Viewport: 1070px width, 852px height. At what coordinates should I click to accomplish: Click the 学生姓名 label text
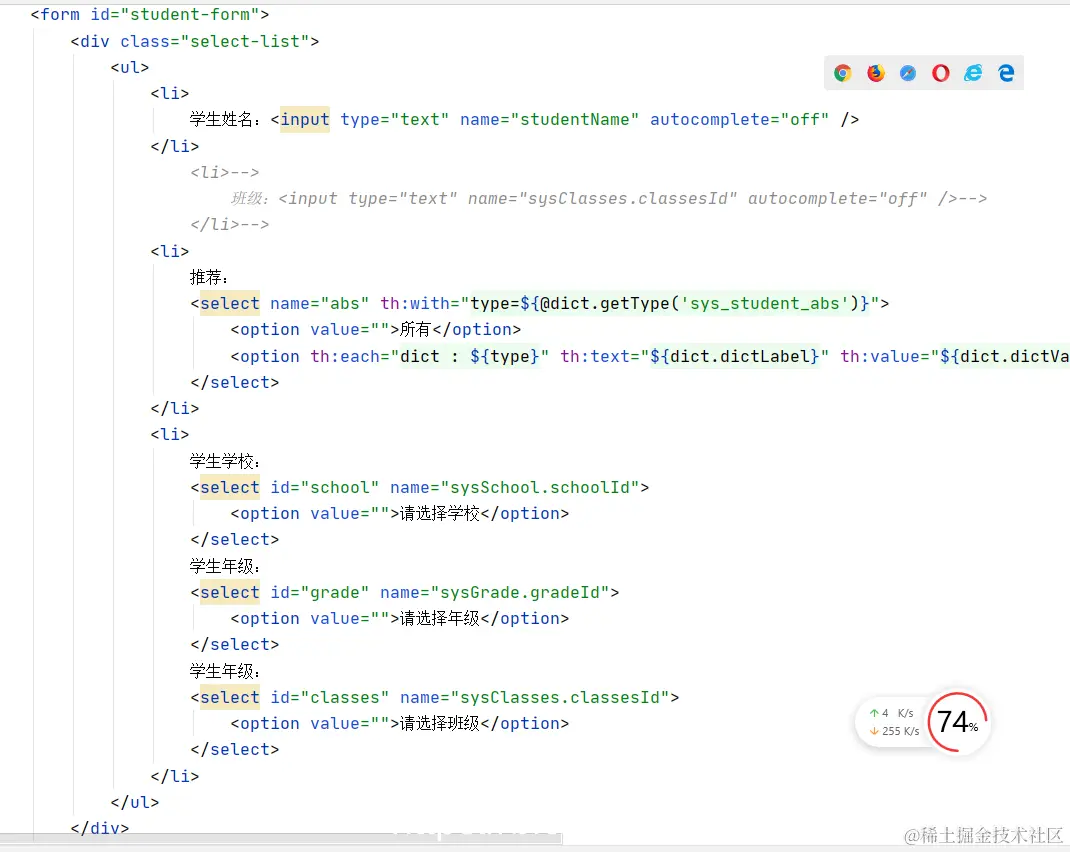(225, 119)
